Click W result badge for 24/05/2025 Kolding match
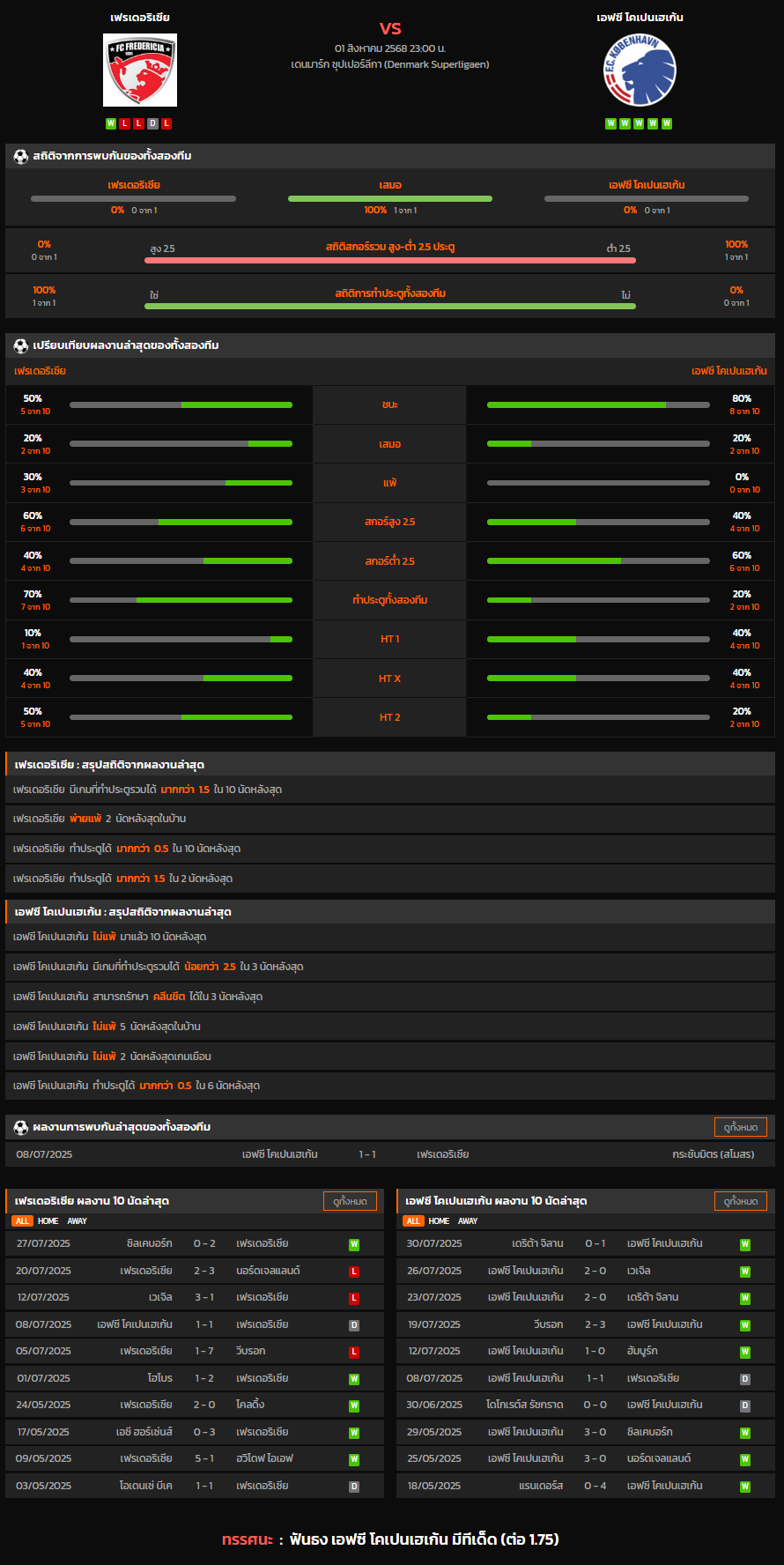This screenshot has width=784, height=1565. pos(354,1406)
